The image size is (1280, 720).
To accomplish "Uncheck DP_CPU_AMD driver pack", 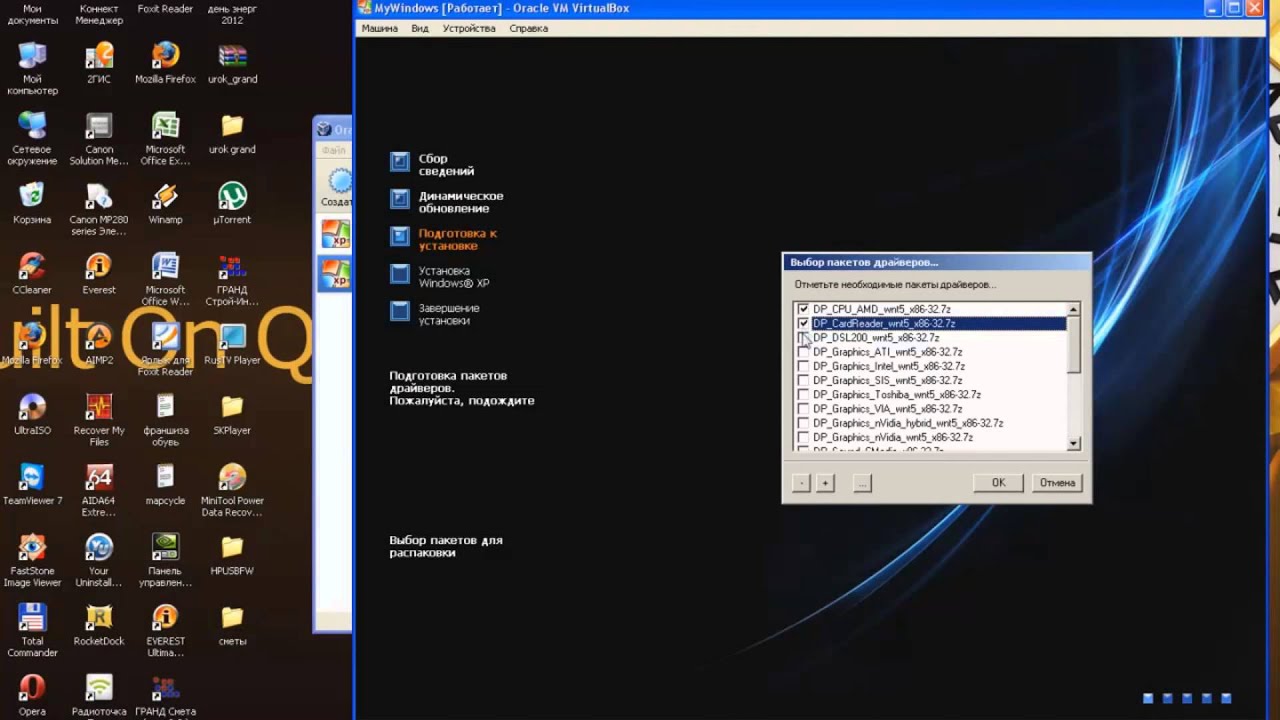I will pos(803,309).
